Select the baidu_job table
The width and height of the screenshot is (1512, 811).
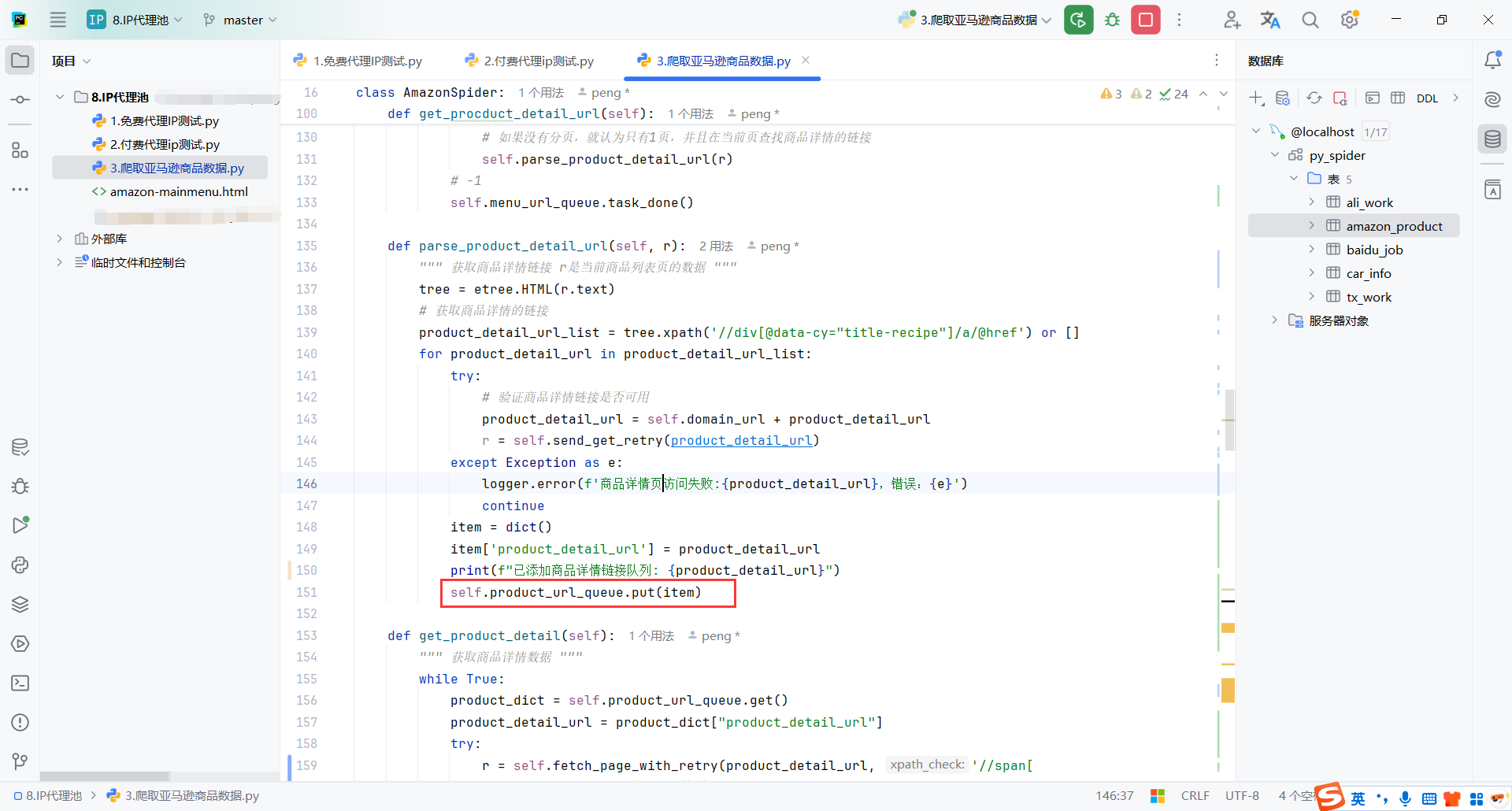(1374, 250)
